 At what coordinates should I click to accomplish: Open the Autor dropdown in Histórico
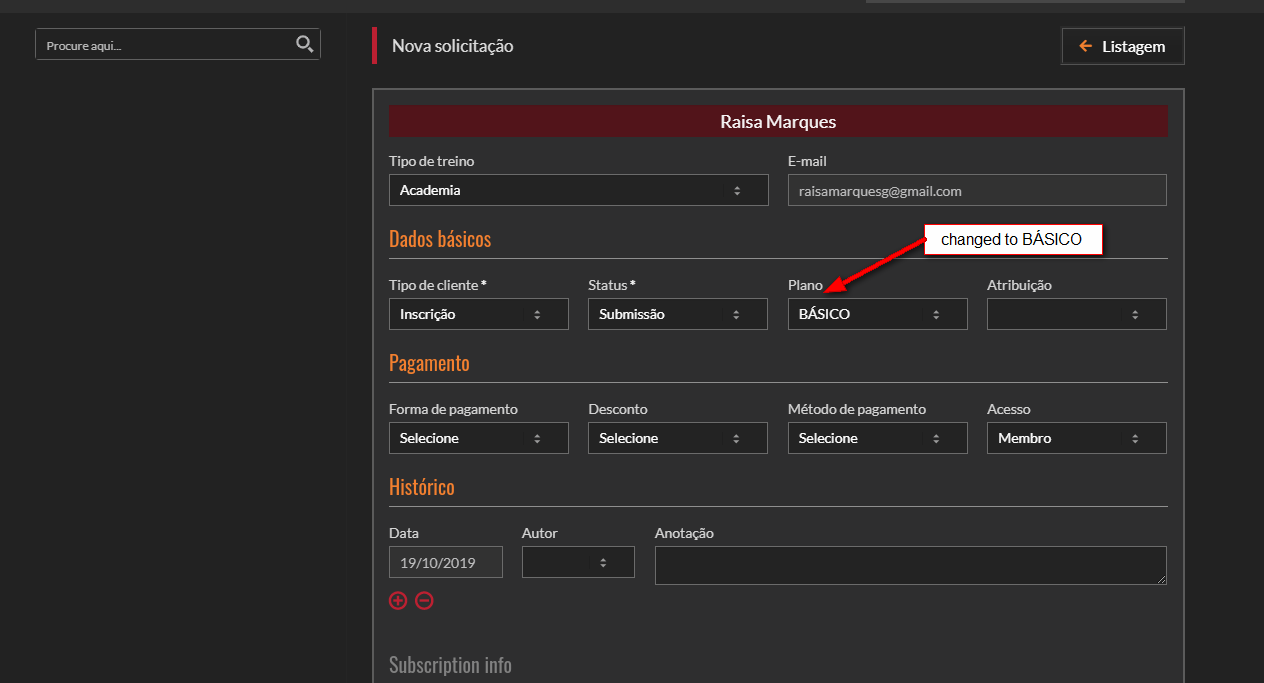(x=578, y=562)
